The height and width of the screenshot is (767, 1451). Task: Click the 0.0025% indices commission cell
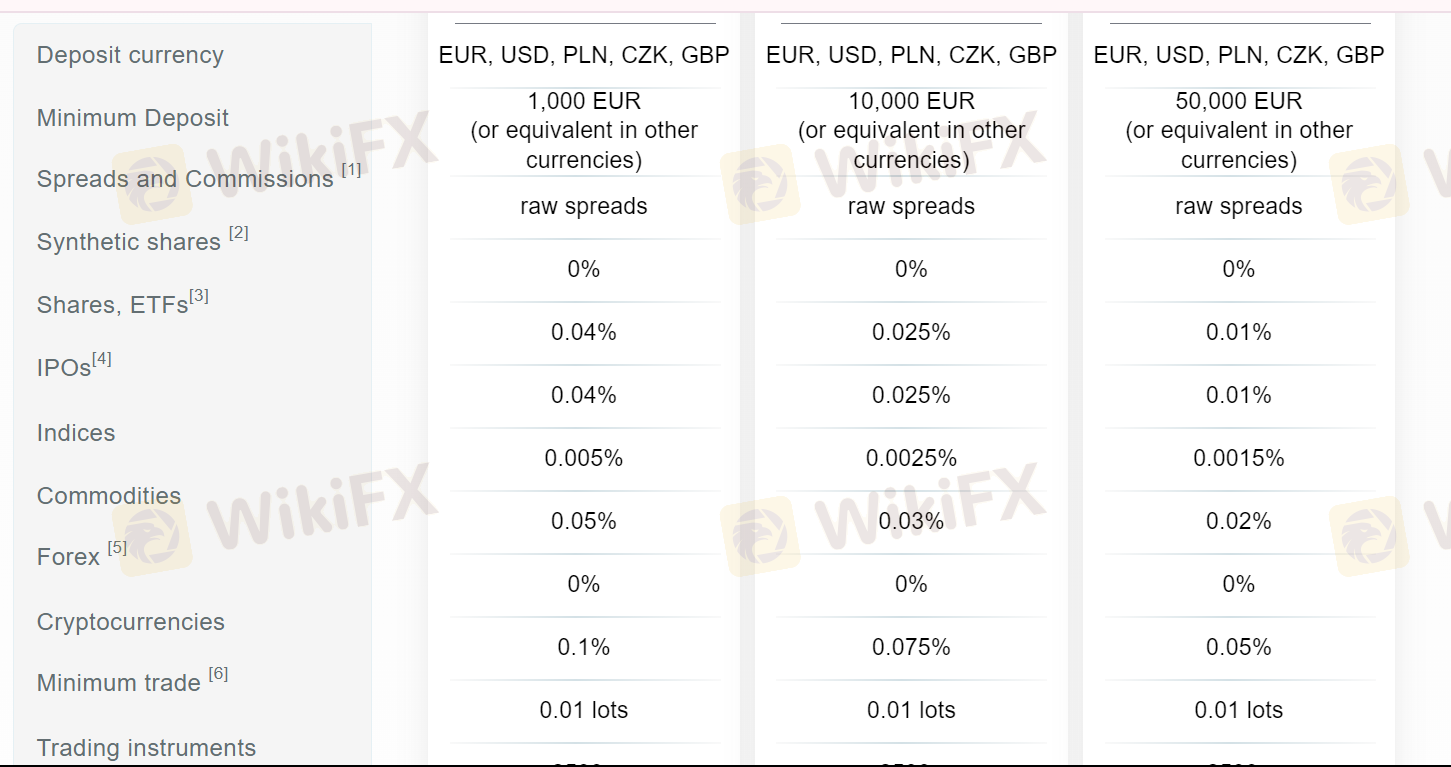point(911,458)
